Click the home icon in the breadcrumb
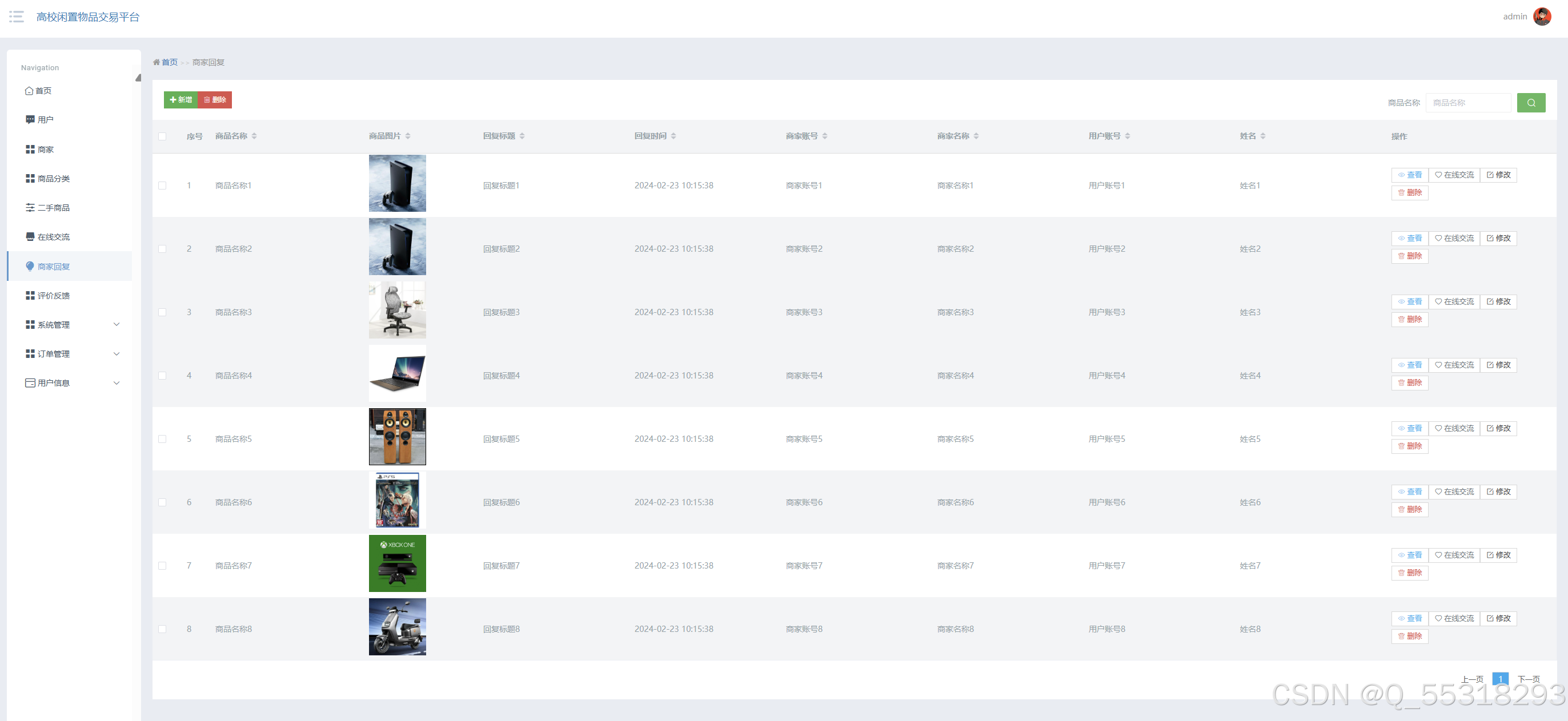The height and width of the screenshot is (721, 1568). (x=157, y=62)
